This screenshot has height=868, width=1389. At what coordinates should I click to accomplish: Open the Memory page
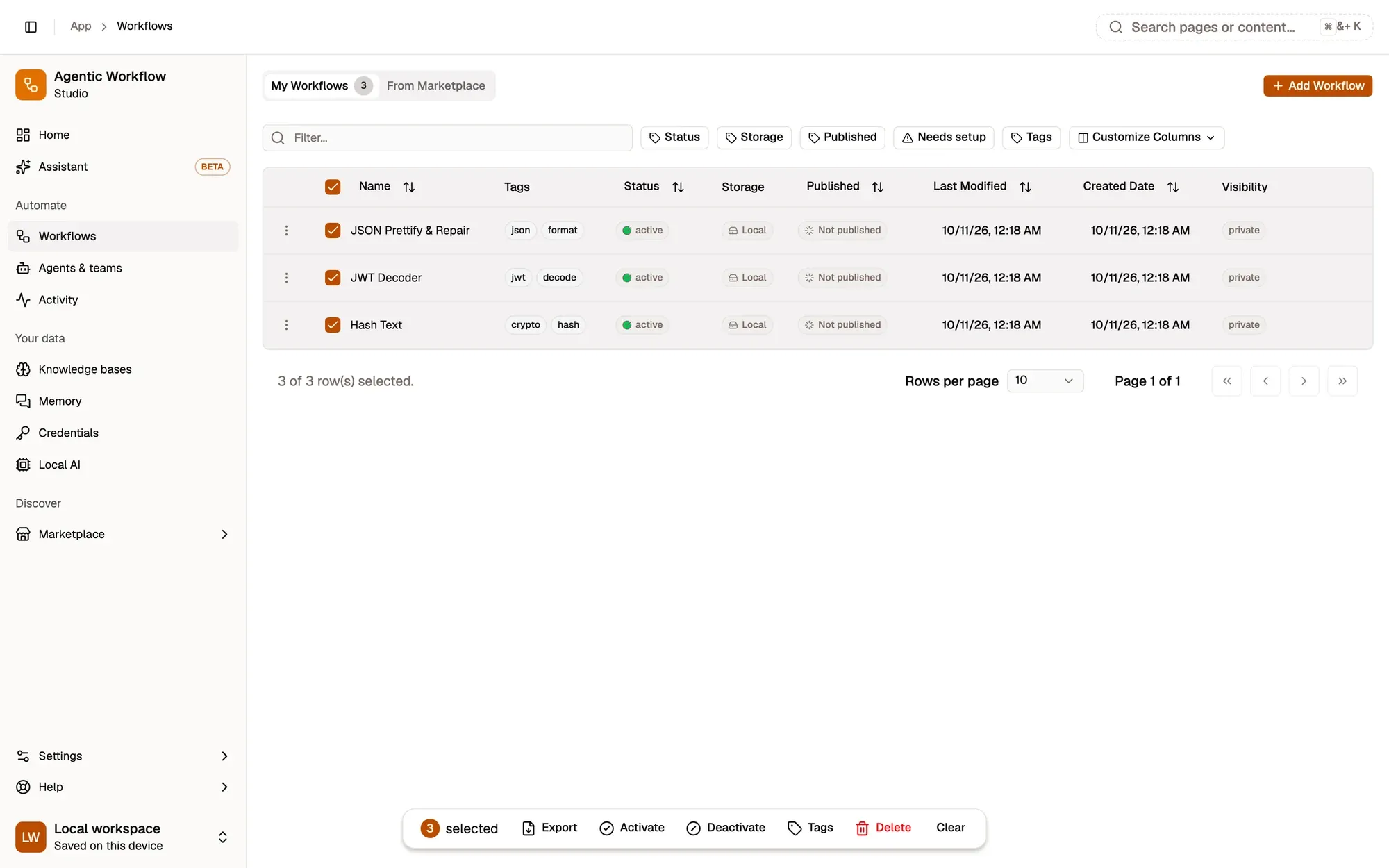pos(123,401)
